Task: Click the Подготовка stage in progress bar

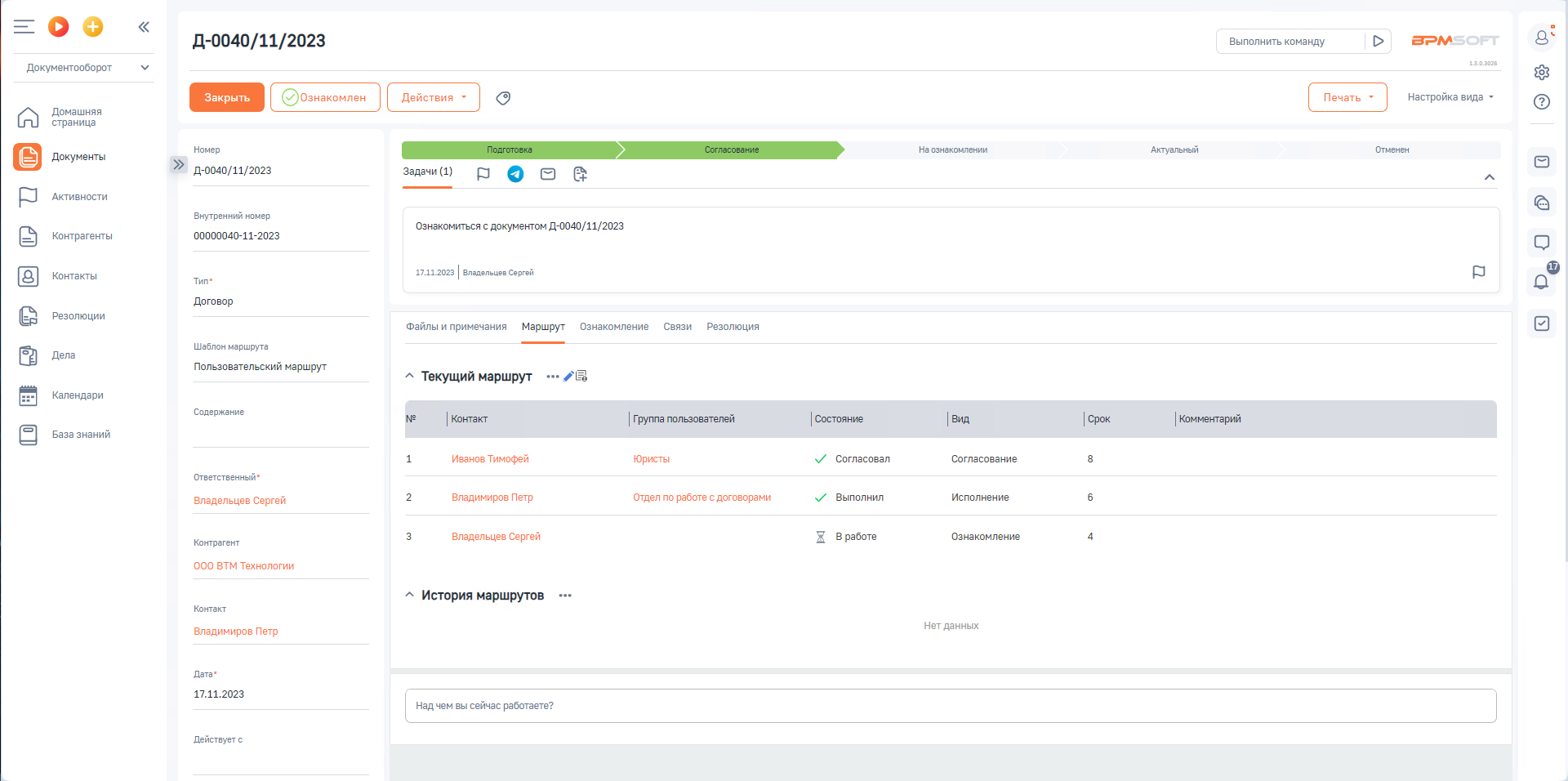Action: coord(510,150)
